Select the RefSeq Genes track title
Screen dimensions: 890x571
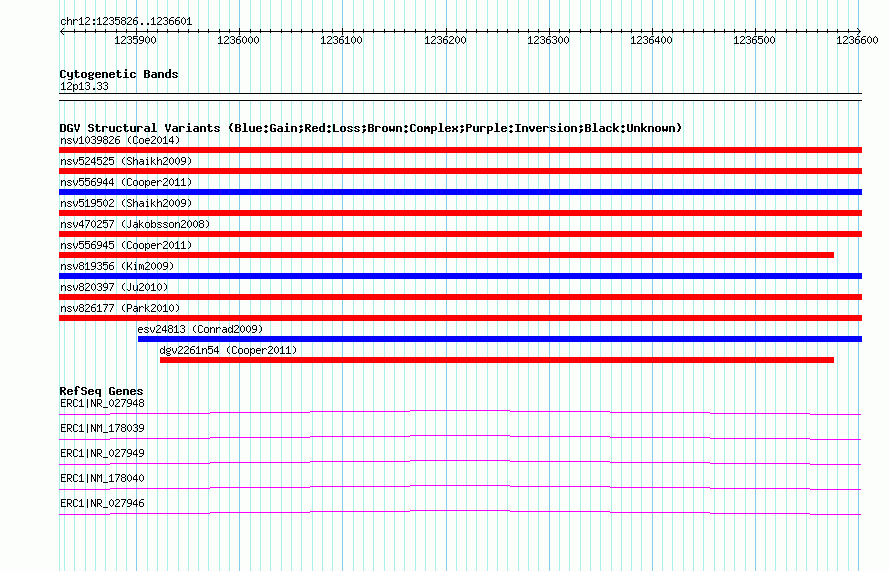click(x=101, y=391)
